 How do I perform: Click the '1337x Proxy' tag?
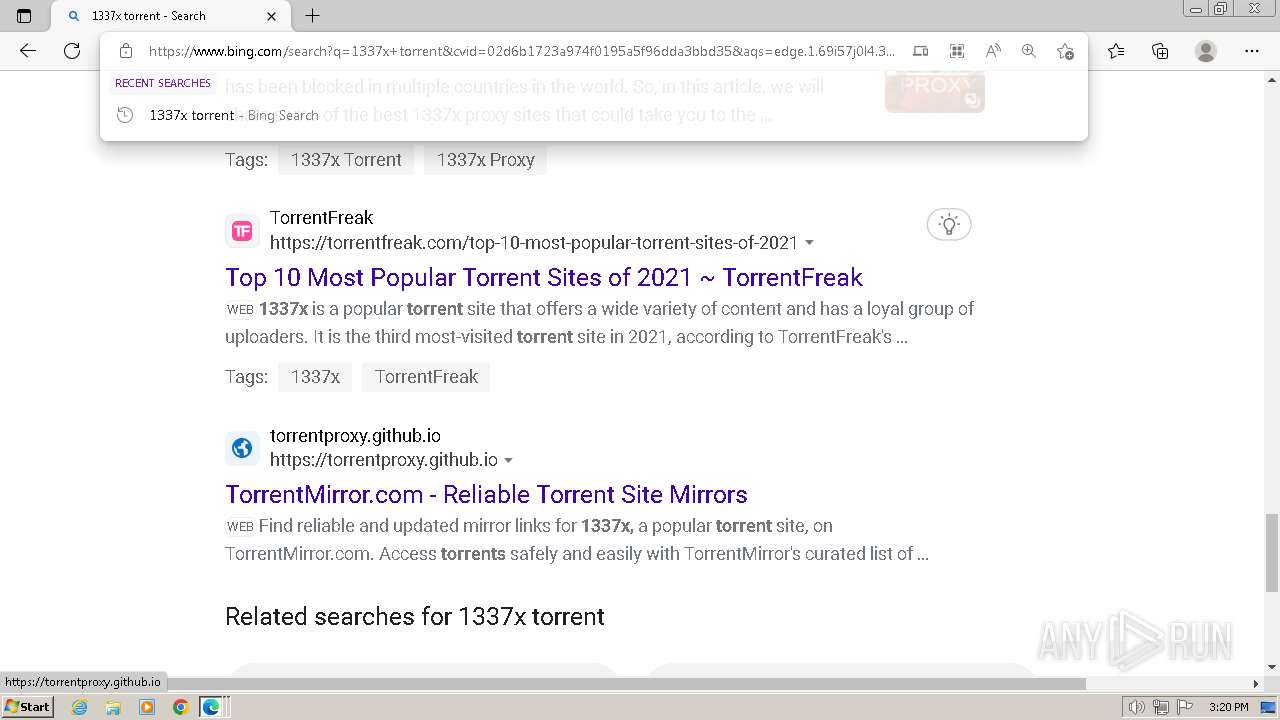(x=486, y=160)
